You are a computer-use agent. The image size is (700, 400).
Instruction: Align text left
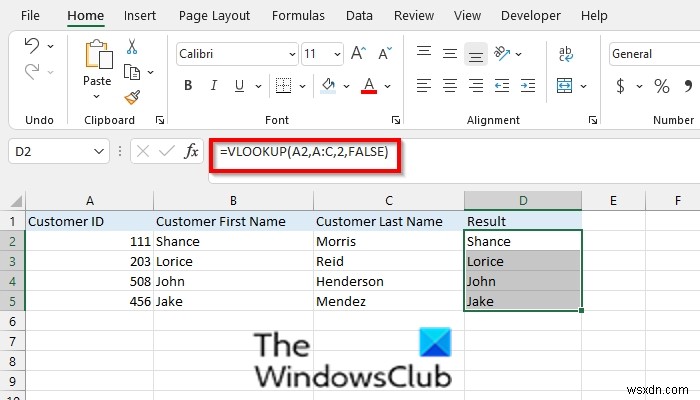click(424, 86)
